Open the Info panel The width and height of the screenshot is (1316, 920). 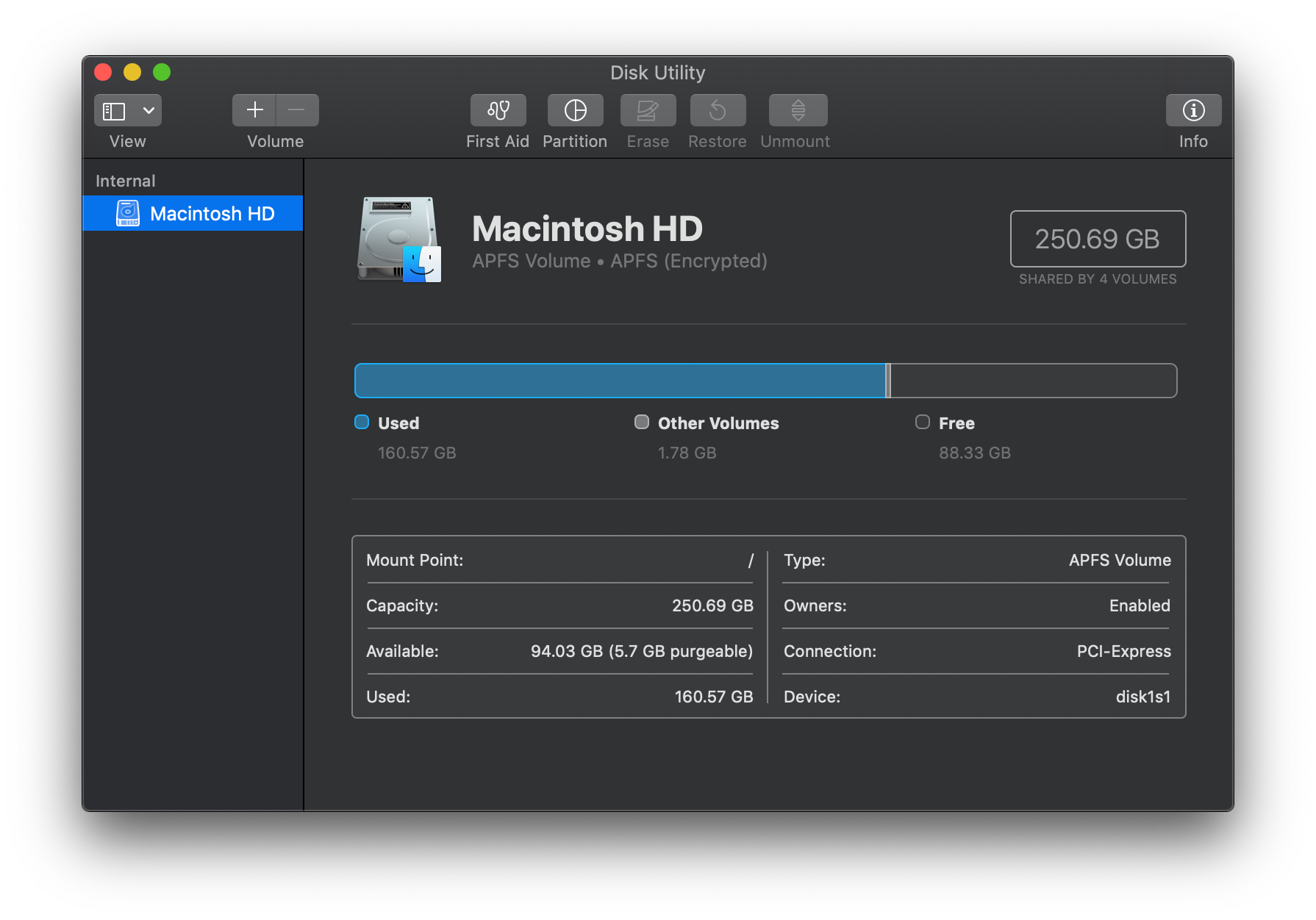1193,110
